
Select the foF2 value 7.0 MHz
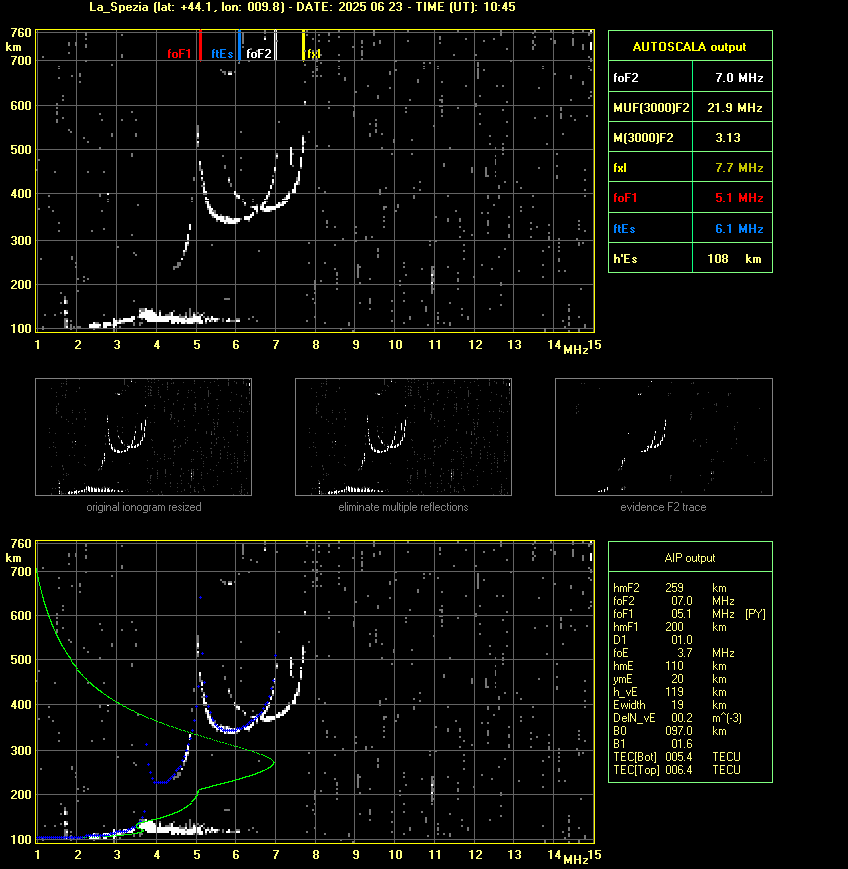point(739,78)
